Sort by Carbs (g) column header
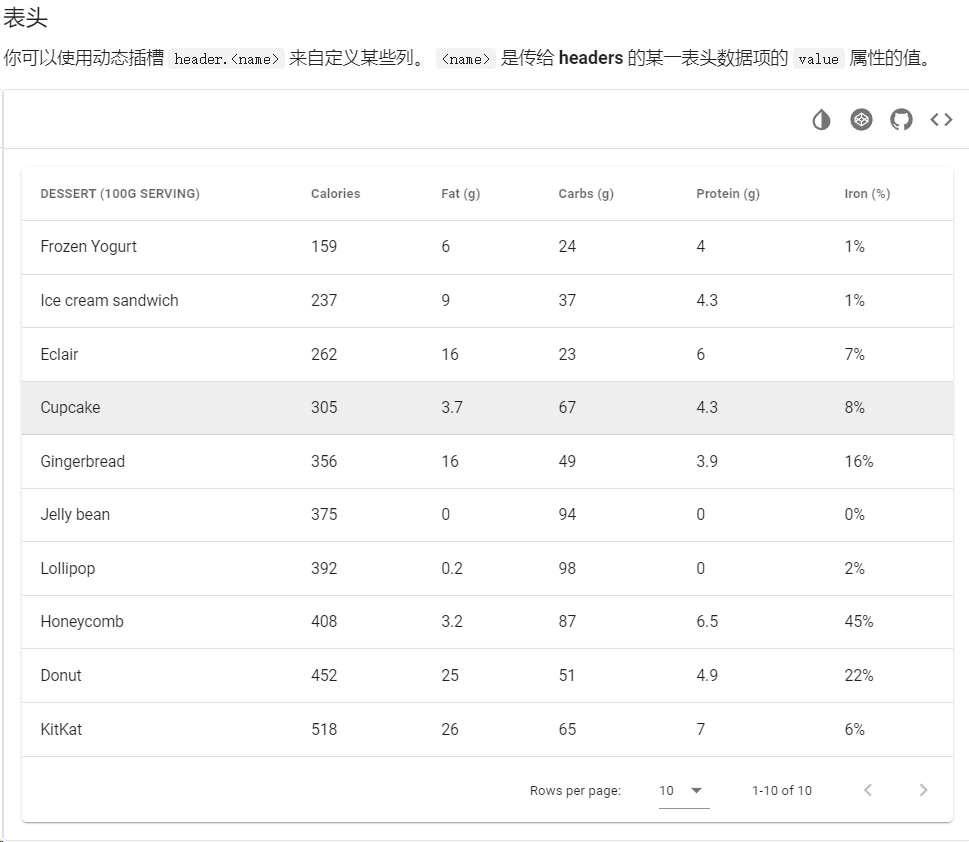The image size is (969, 842). tap(586, 194)
